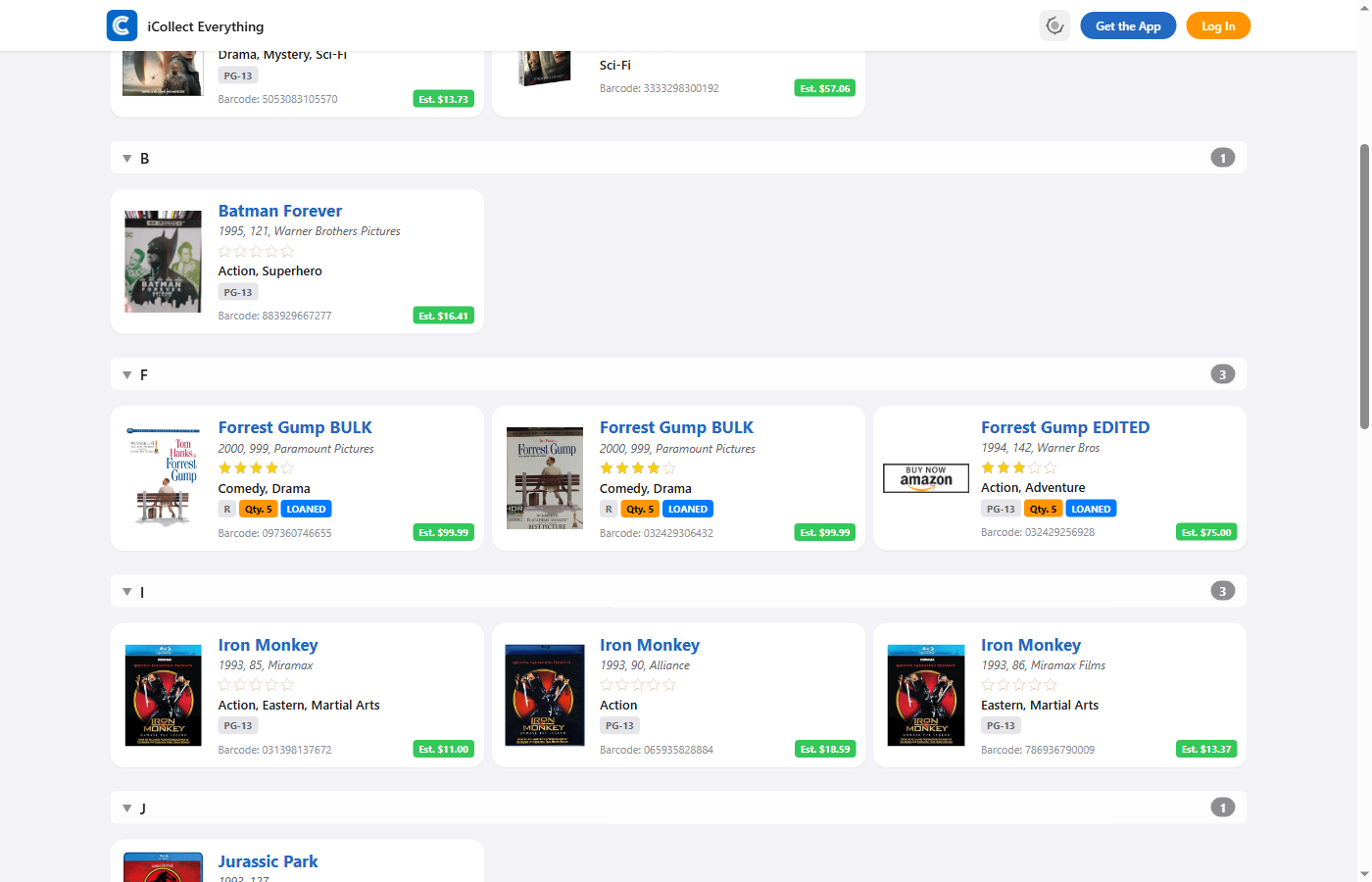Click the page vertical scrollbar
This screenshot has width=1372, height=882.
click(x=1363, y=286)
